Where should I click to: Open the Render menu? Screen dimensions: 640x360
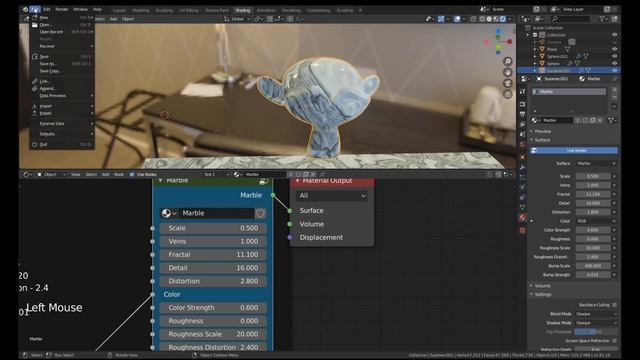(x=62, y=9)
